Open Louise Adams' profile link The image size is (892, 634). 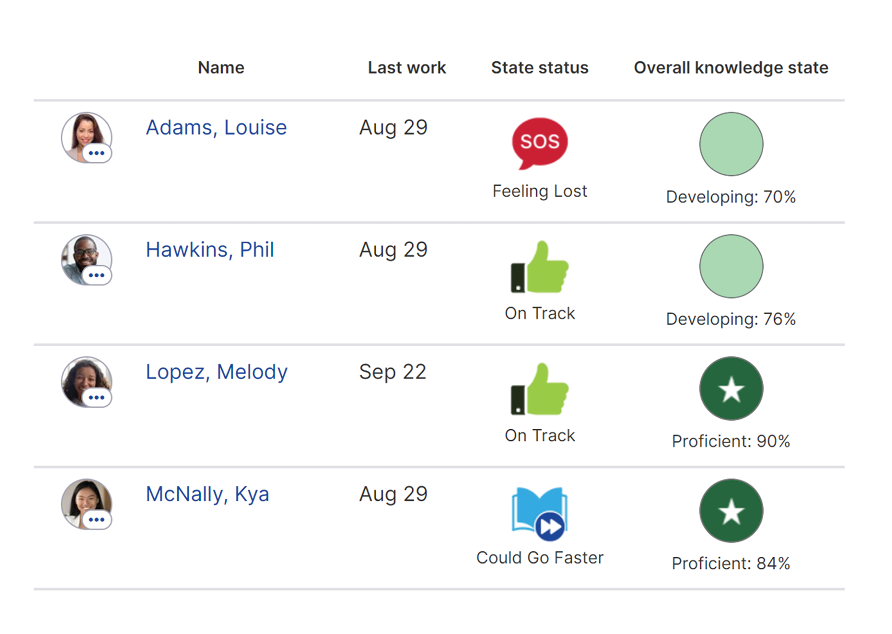(x=216, y=127)
